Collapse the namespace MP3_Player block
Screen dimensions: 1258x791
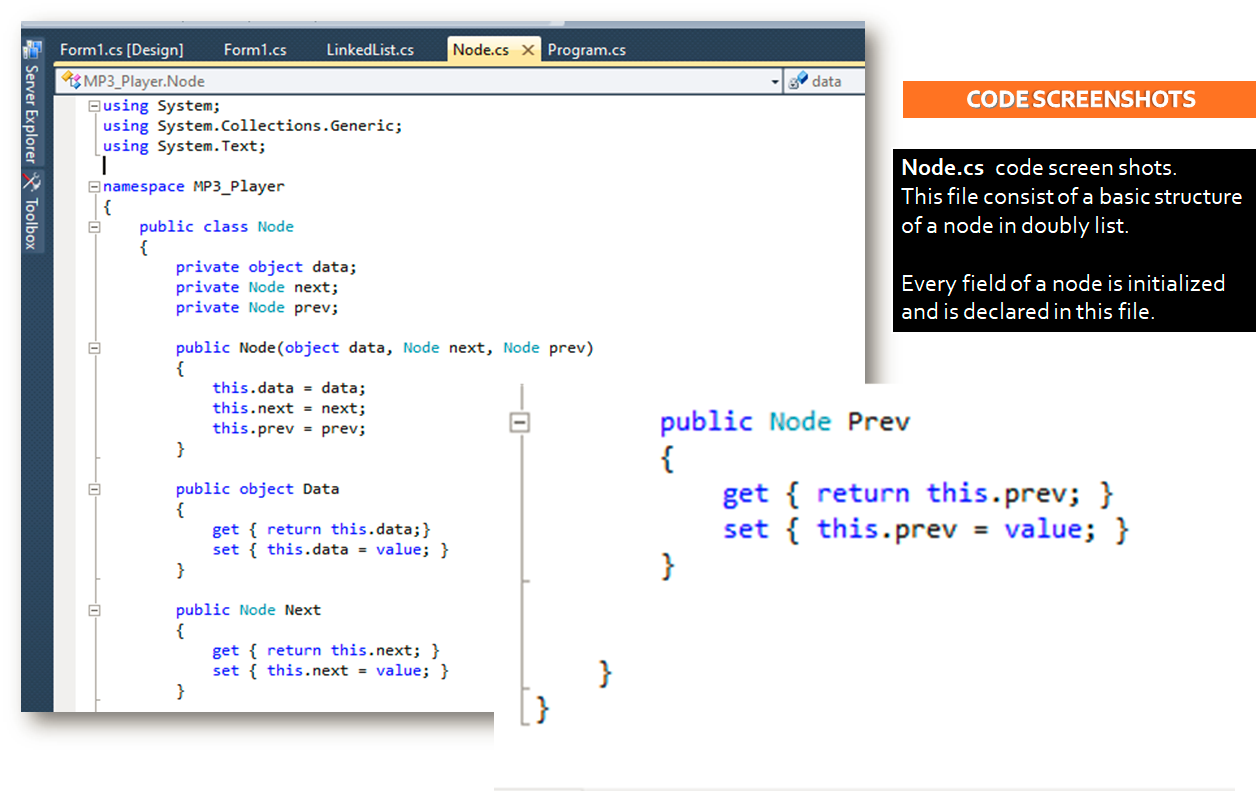pos(94,187)
